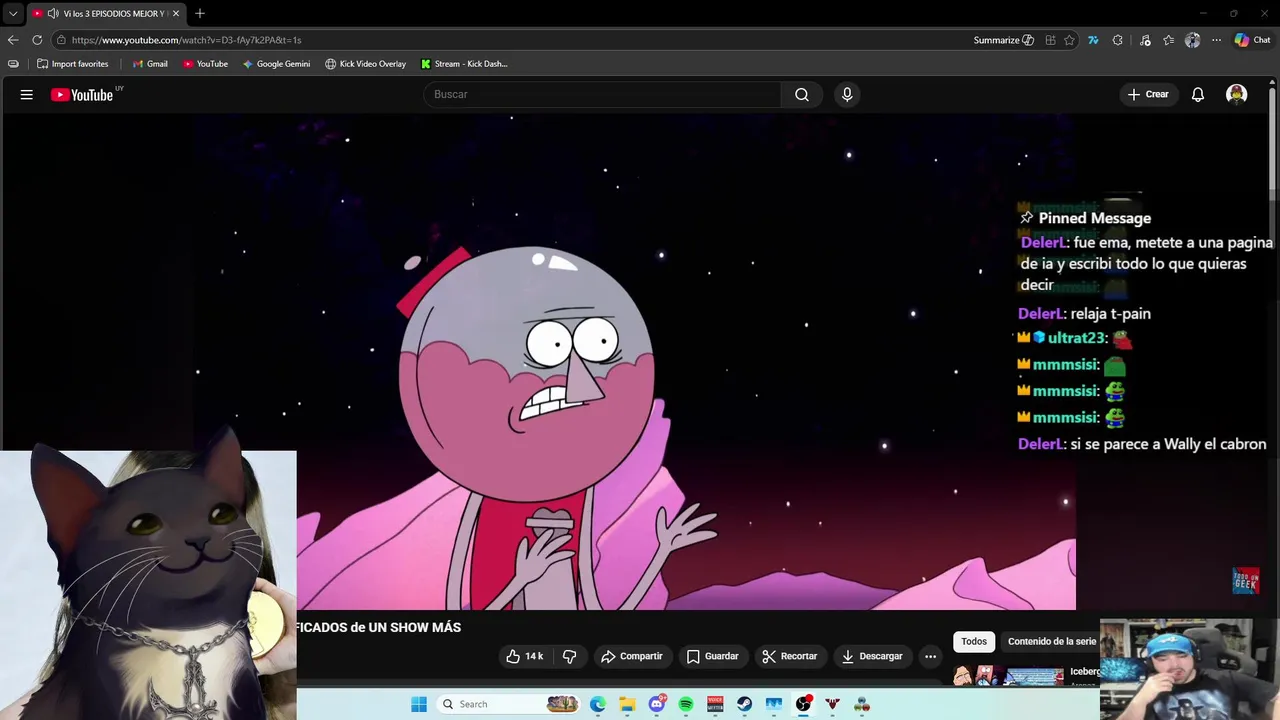Open browser Settings and more menu

tap(1216, 40)
